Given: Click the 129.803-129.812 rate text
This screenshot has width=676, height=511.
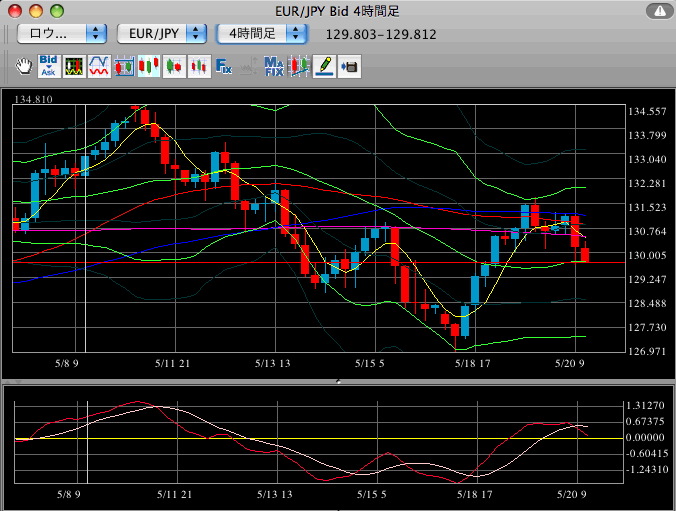Looking at the screenshot, I should coord(381,34).
